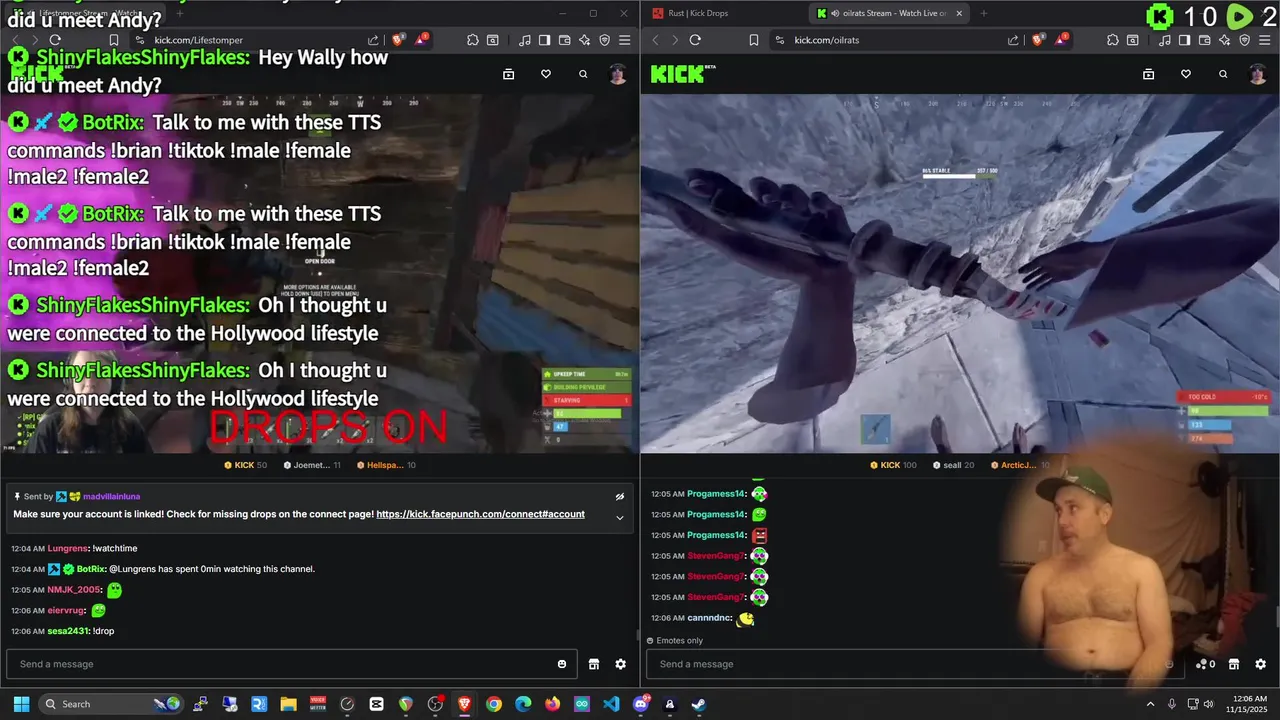
Task: Open main browser menu in oilrats window
Action: [x=1265, y=40]
